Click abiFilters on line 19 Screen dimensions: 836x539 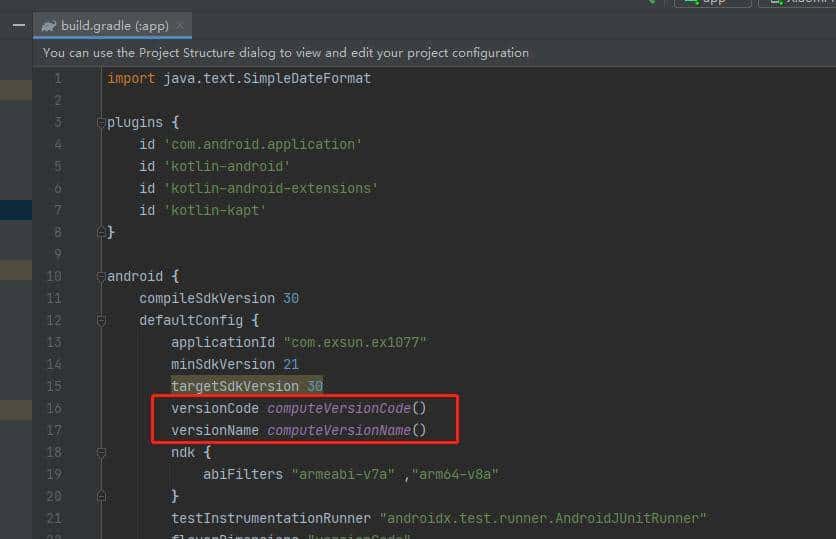(243, 474)
